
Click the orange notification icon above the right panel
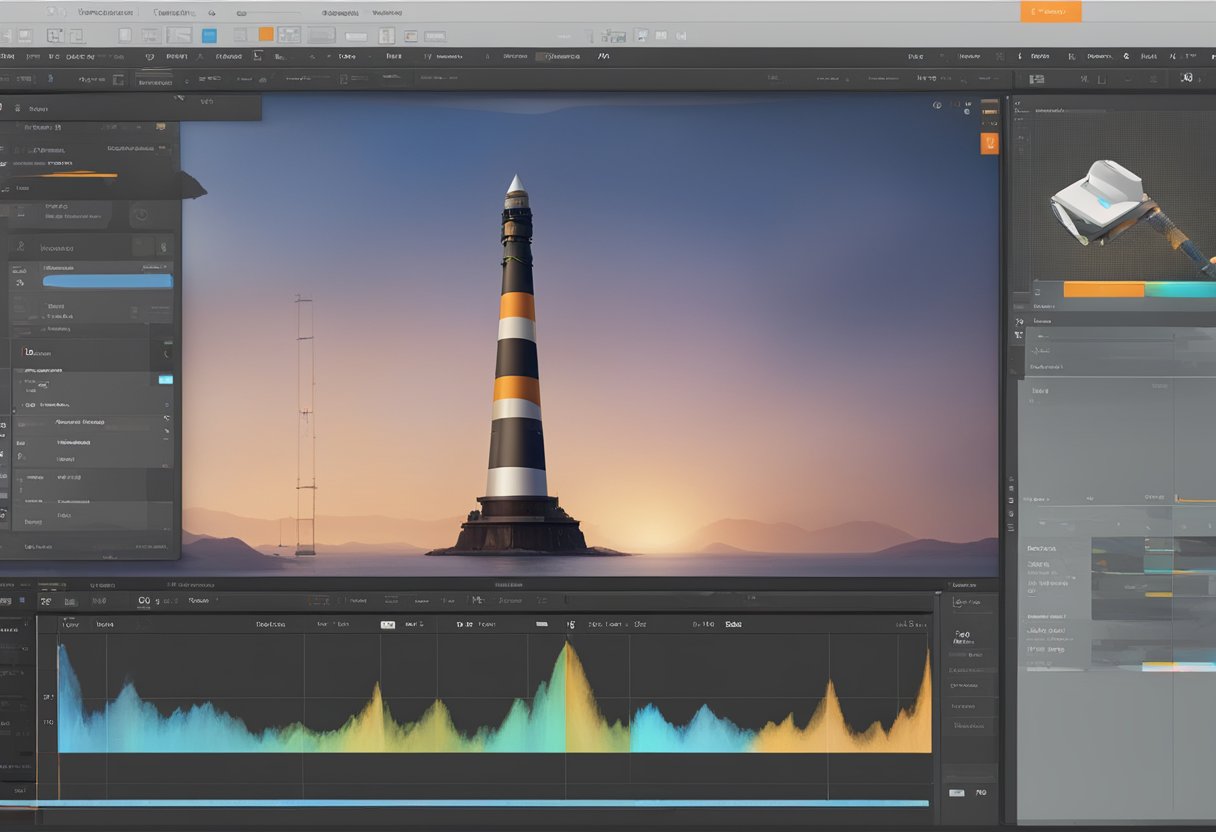(x=990, y=142)
